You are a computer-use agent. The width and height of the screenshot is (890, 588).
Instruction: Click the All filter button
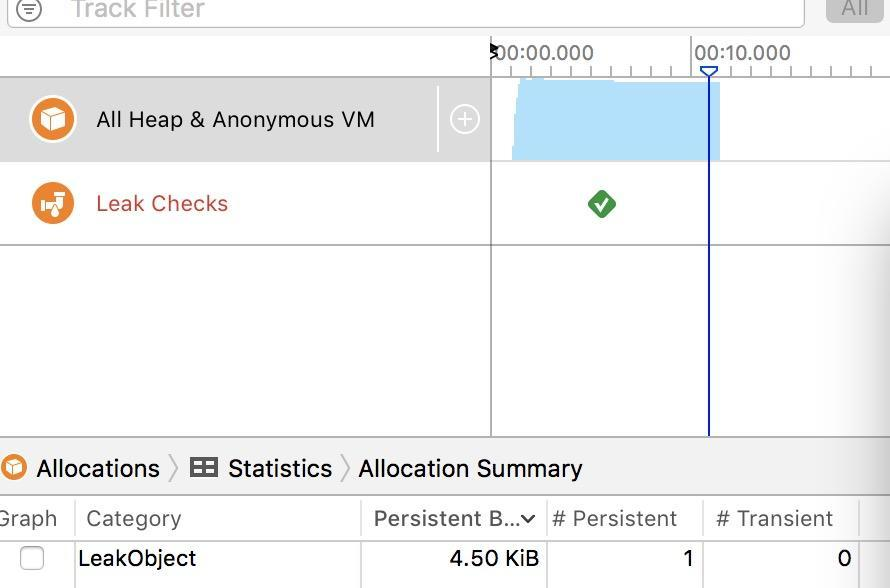(x=854, y=9)
